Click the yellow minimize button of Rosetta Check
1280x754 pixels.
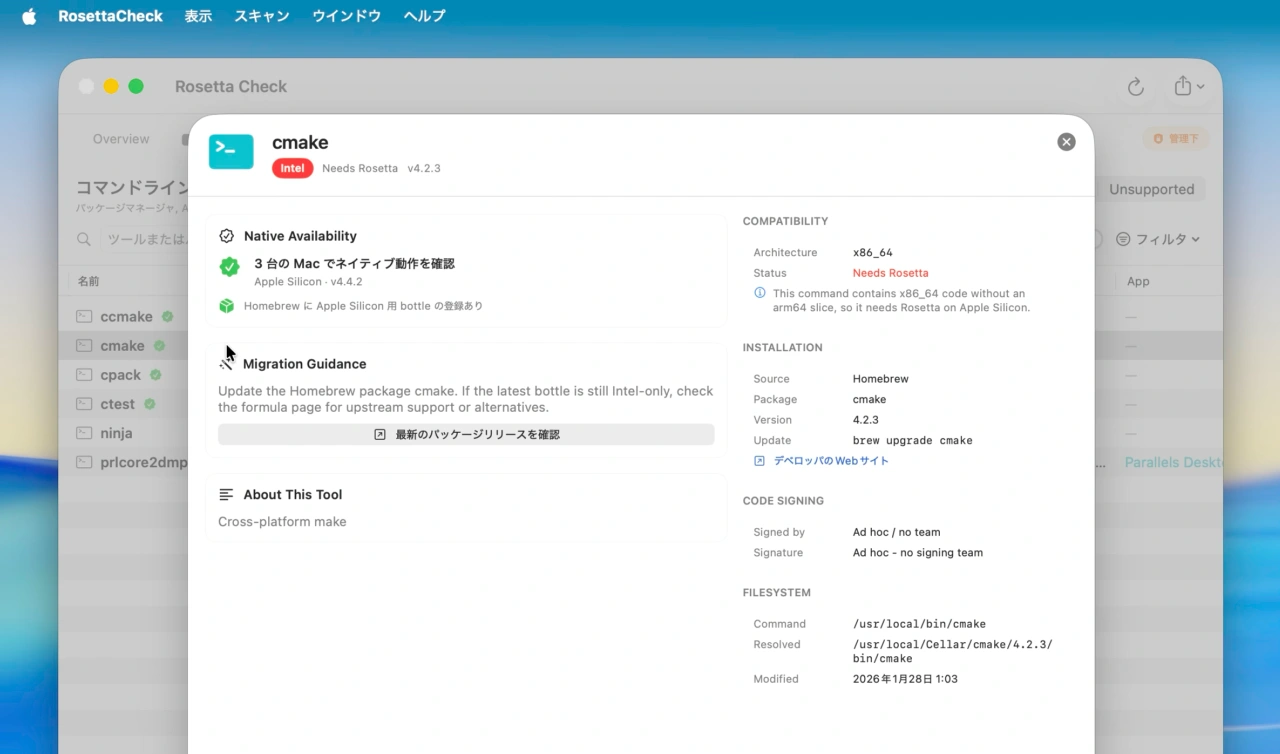(111, 87)
